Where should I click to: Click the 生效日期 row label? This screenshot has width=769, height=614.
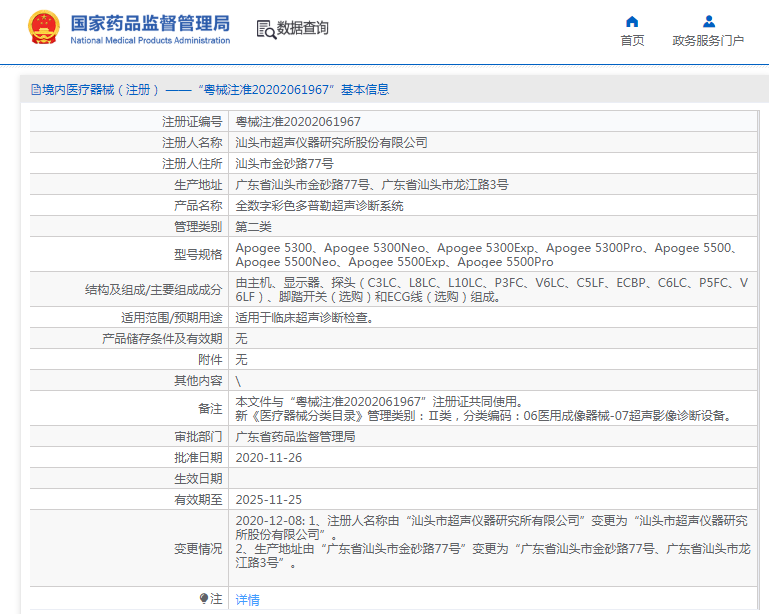point(198,479)
